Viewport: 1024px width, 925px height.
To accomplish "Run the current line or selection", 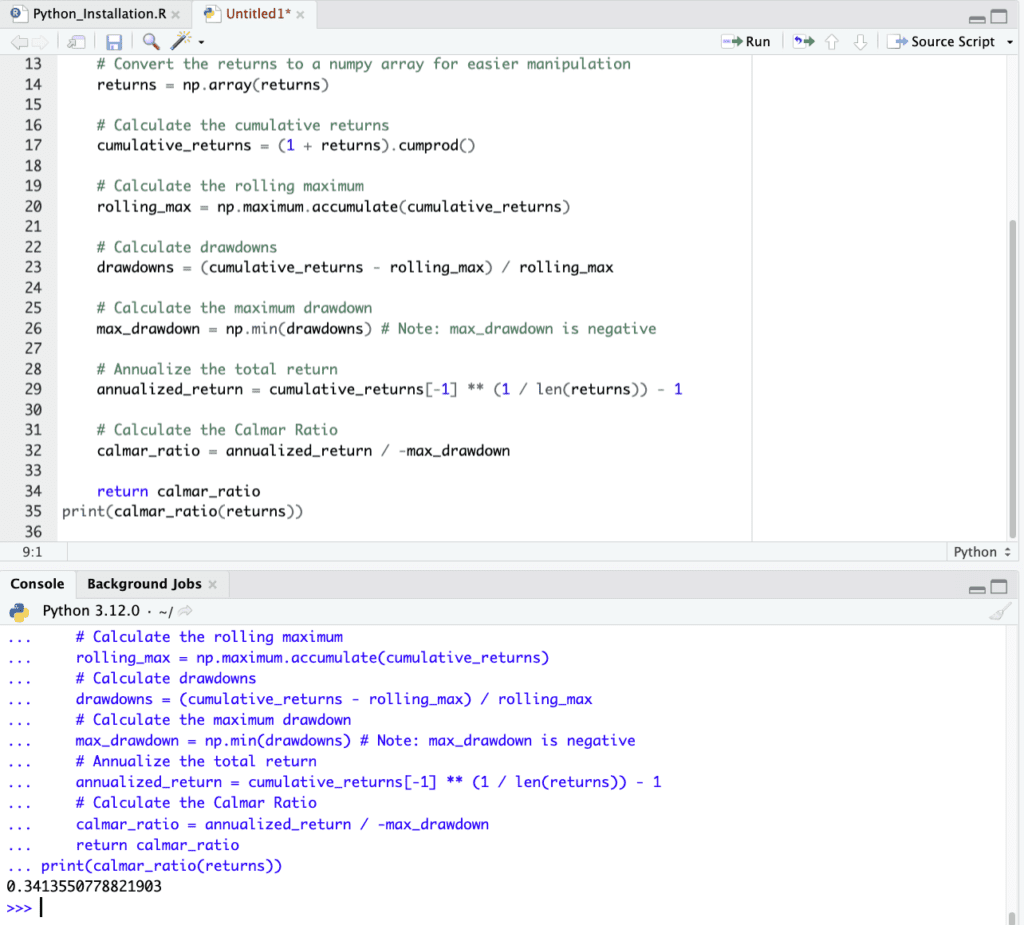I will click(x=746, y=42).
